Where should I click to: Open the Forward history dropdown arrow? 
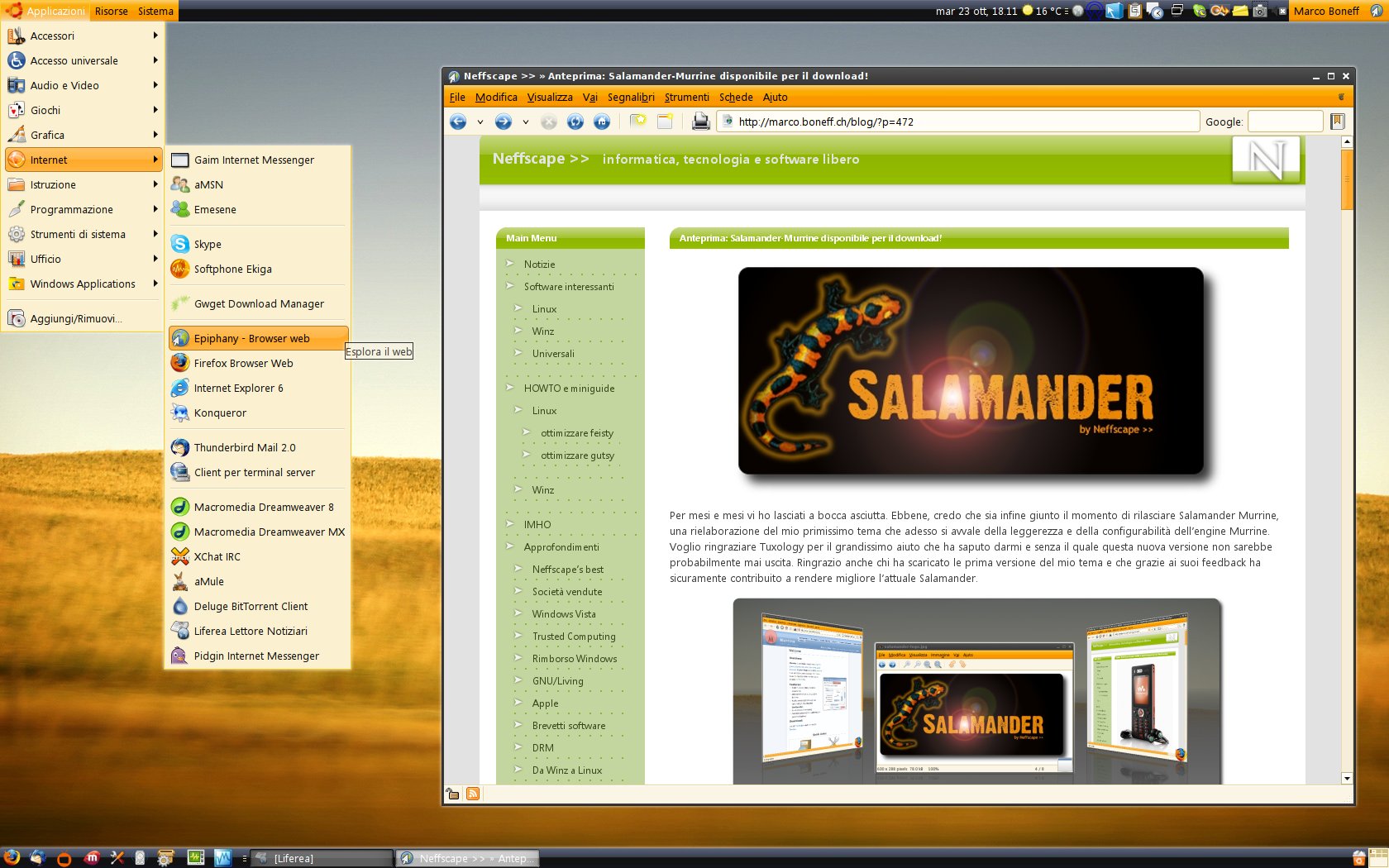point(525,122)
